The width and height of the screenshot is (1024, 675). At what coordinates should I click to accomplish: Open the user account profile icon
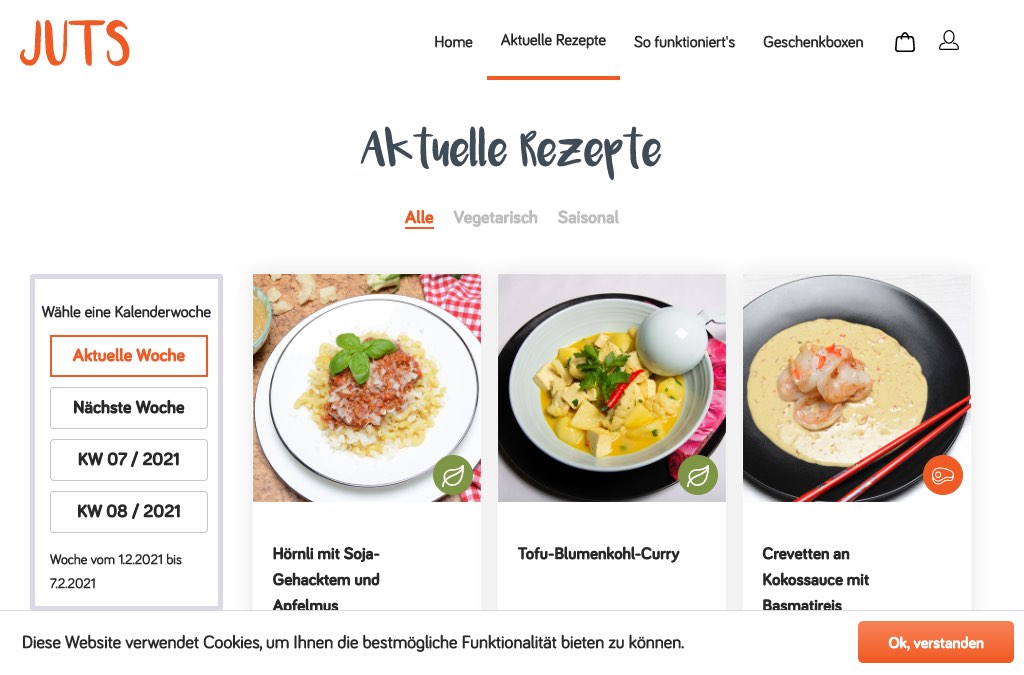pyautogui.click(x=949, y=40)
